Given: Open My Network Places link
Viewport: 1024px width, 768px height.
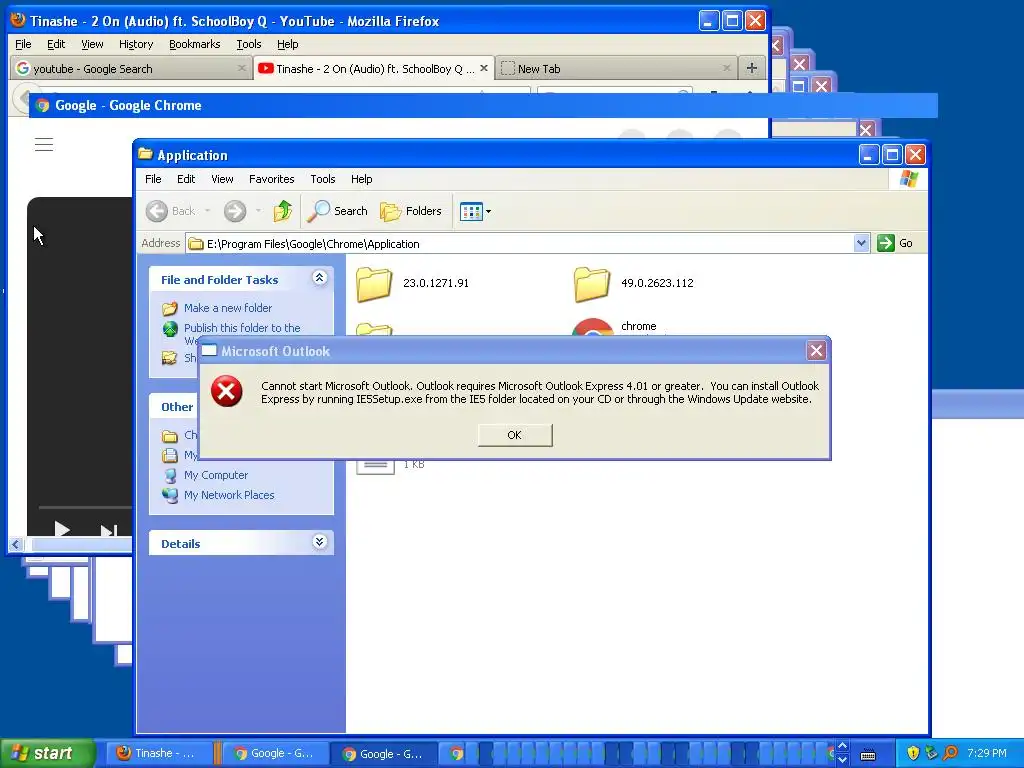Looking at the screenshot, I should pyautogui.click(x=229, y=495).
